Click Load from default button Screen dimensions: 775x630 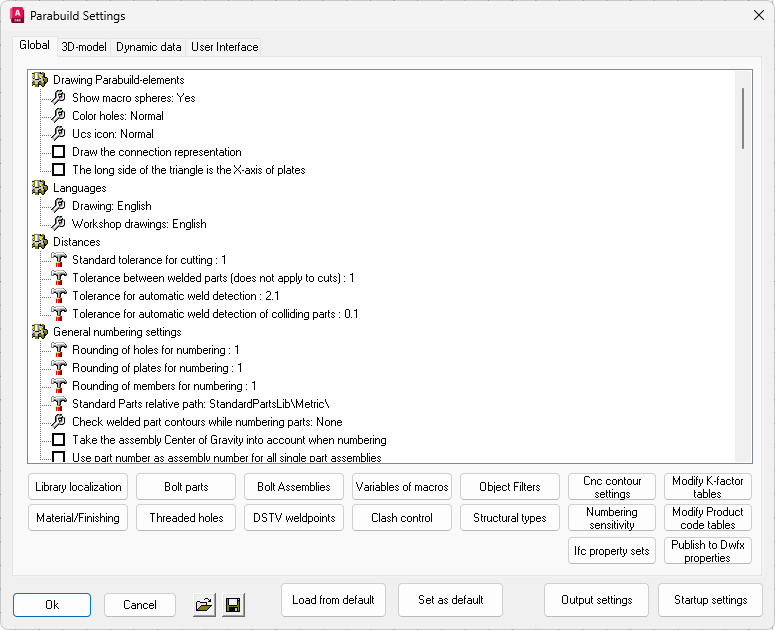pos(333,600)
